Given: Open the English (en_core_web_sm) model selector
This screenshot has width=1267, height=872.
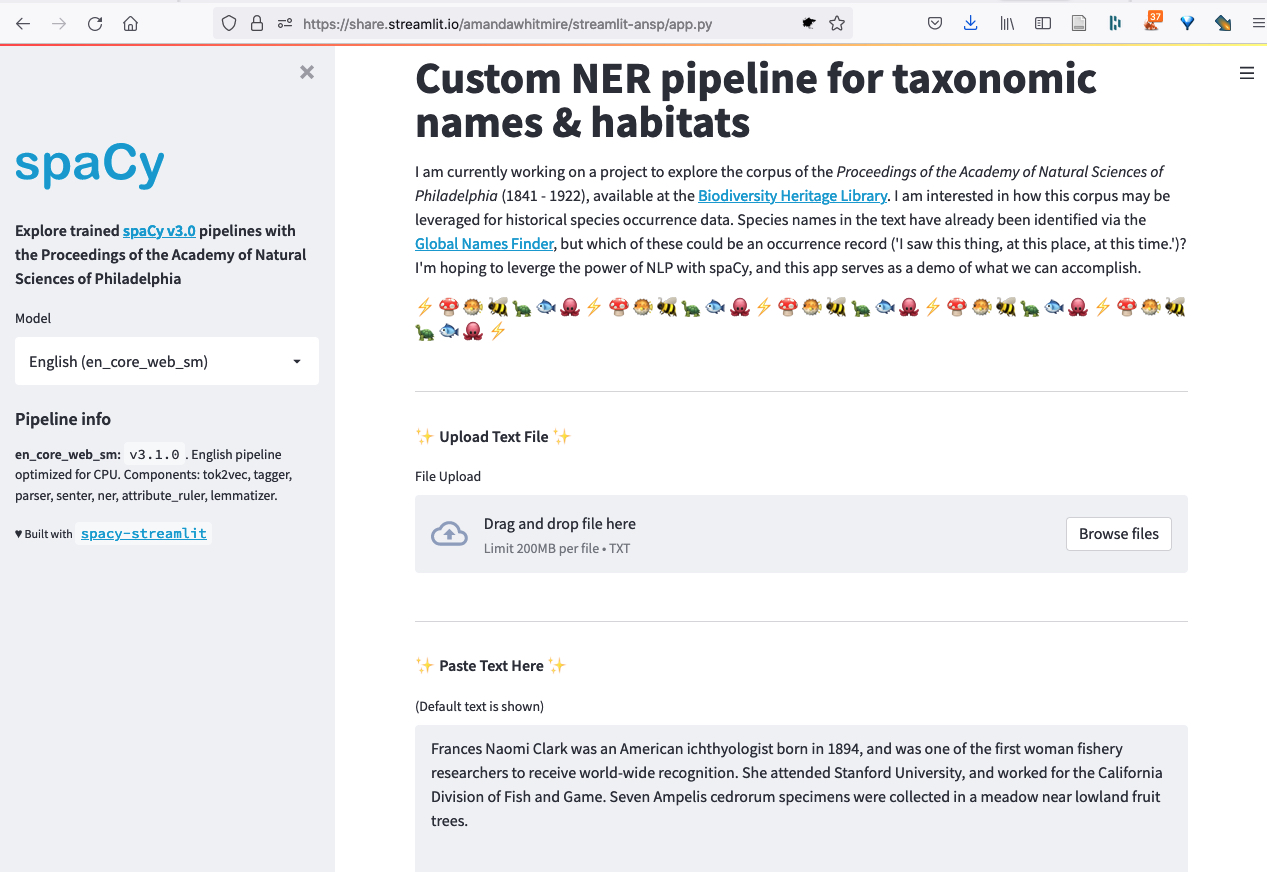Looking at the screenshot, I should [x=167, y=361].
